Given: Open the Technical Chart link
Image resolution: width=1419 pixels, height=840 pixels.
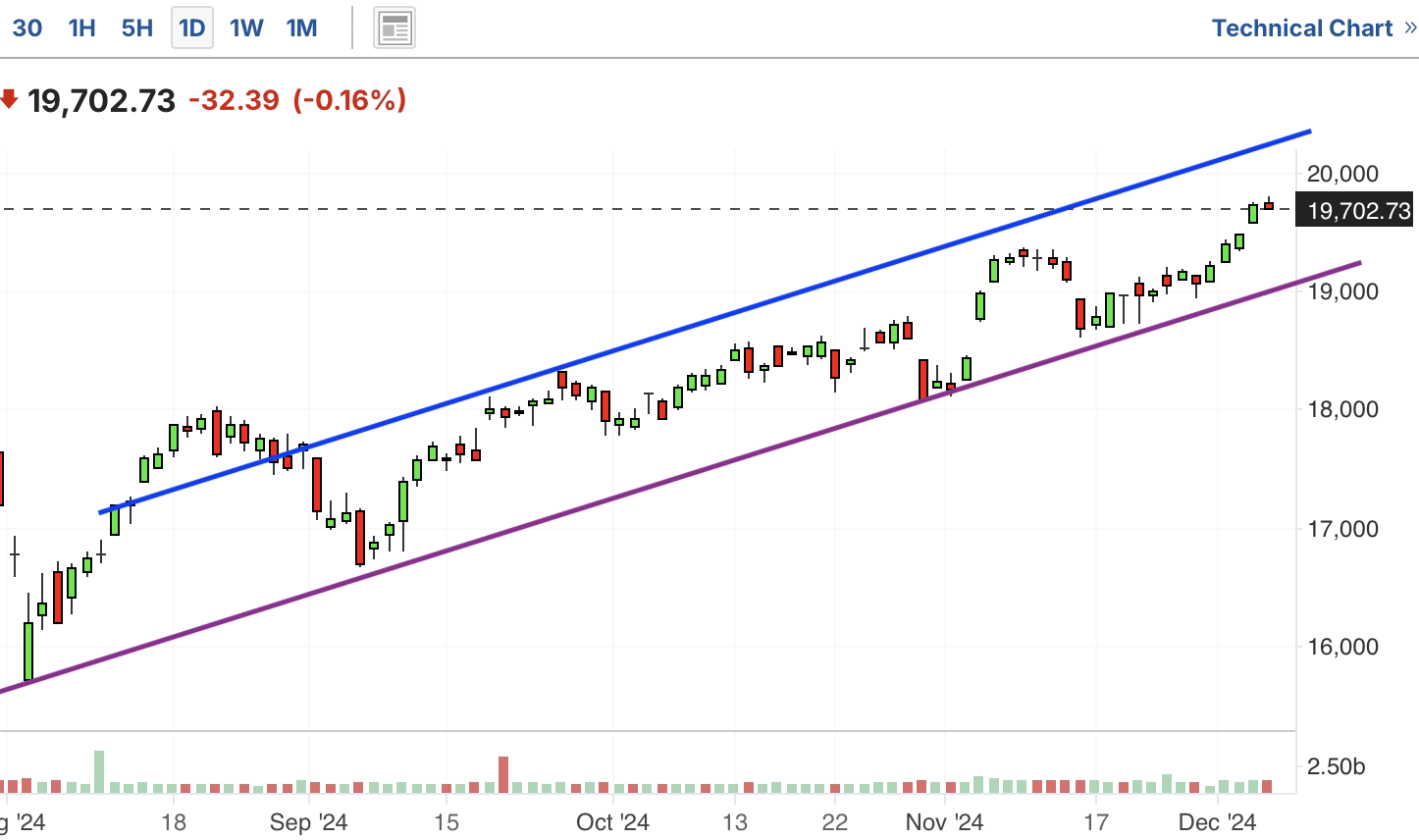Looking at the screenshot, I should click(x=1301, y=27).
